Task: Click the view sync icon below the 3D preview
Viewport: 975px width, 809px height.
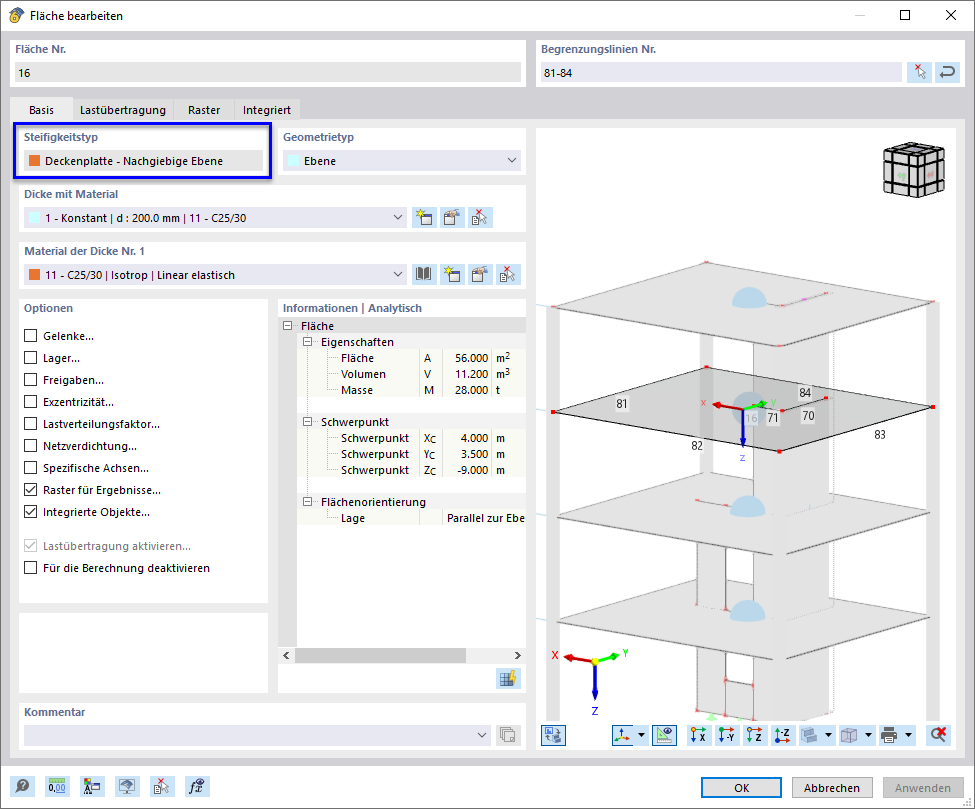Action: coord(553,735)
